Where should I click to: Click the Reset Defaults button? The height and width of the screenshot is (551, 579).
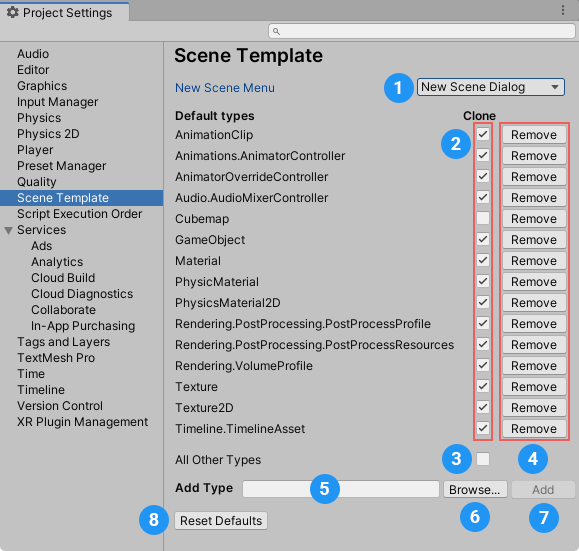[221, 521]
